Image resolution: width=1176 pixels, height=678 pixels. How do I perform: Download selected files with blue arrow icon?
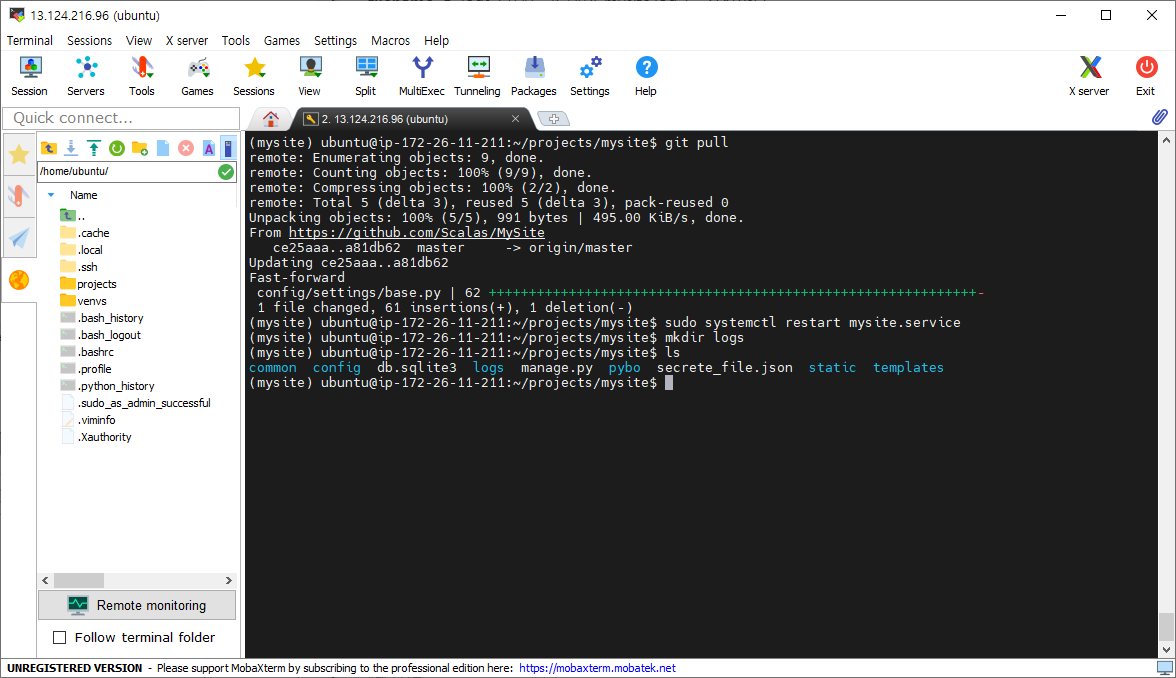[x=70, y=148]
